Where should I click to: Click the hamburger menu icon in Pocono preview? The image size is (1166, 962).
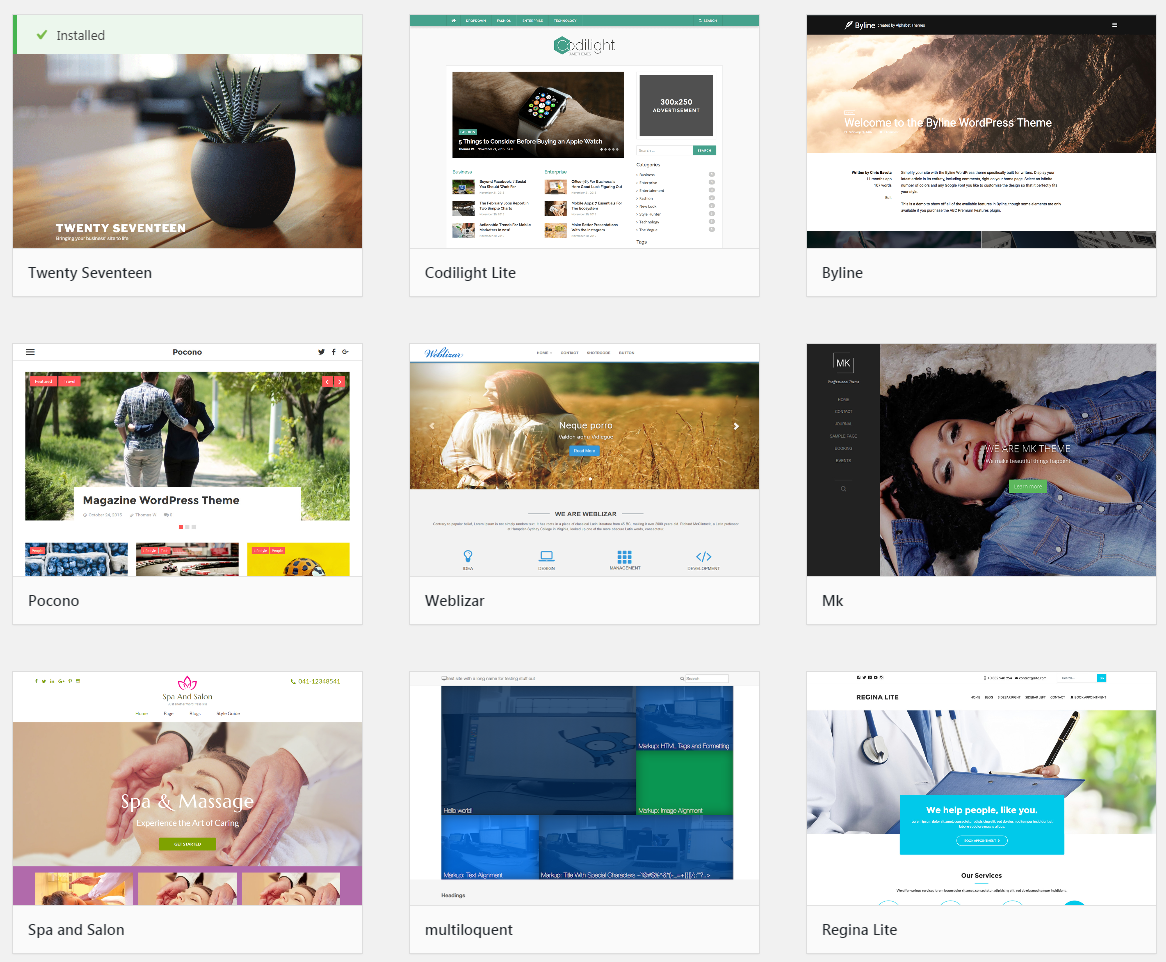click(30, 352)
